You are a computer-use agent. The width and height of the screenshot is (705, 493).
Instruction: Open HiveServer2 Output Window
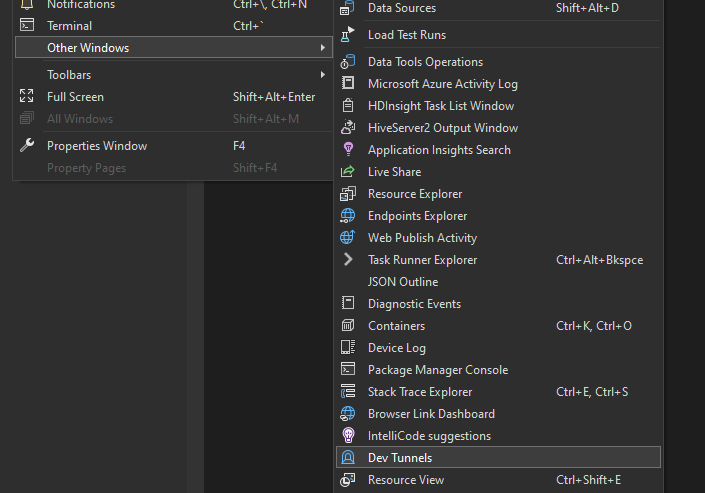pos(442,128)
